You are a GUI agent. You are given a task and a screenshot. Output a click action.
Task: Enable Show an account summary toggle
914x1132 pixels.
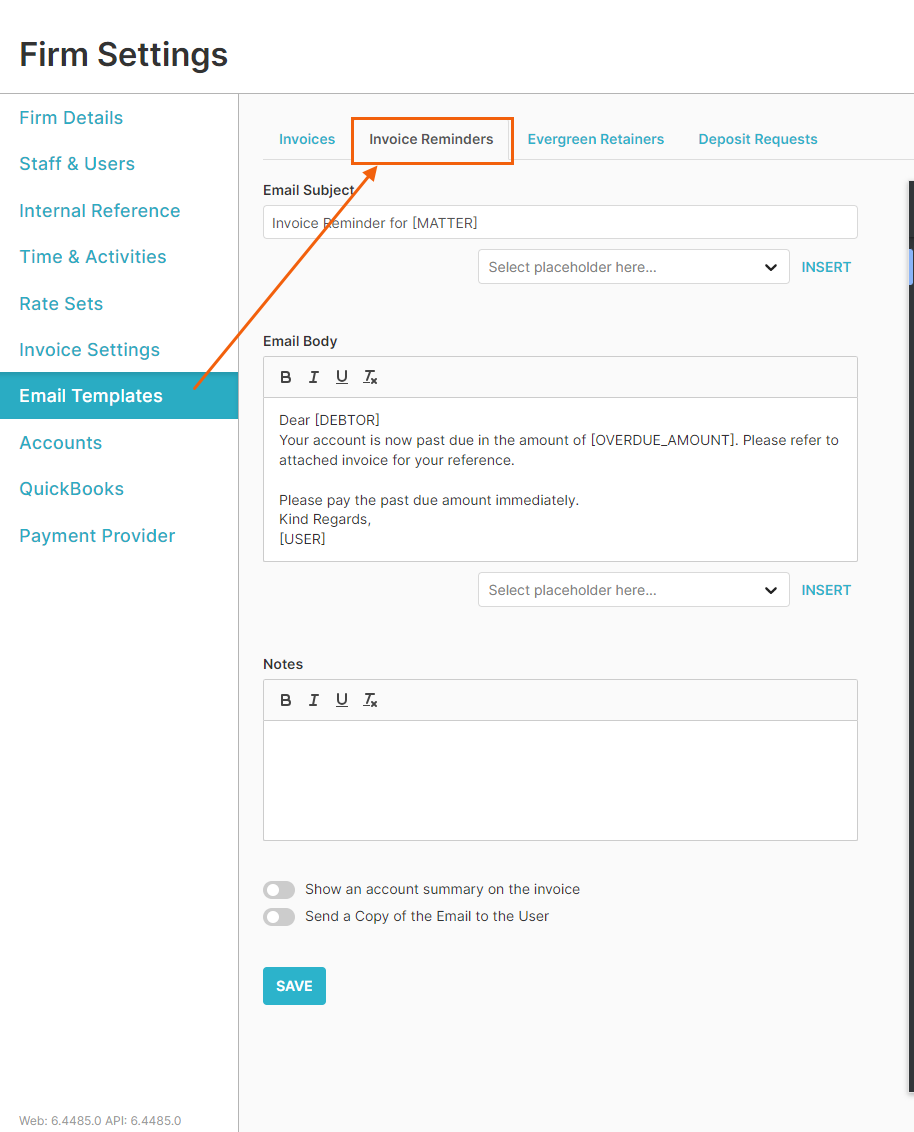pyautogui.click(x=279, y=890)
